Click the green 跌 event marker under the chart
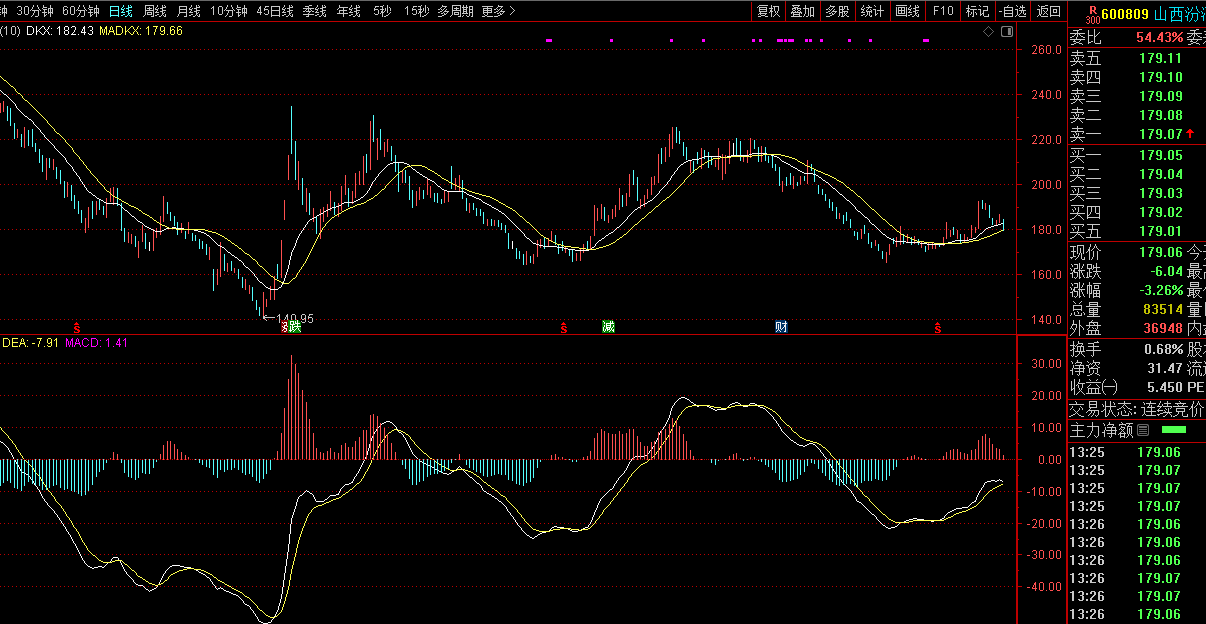Viewport: 1206px width, 624px height. click(294, 327)
